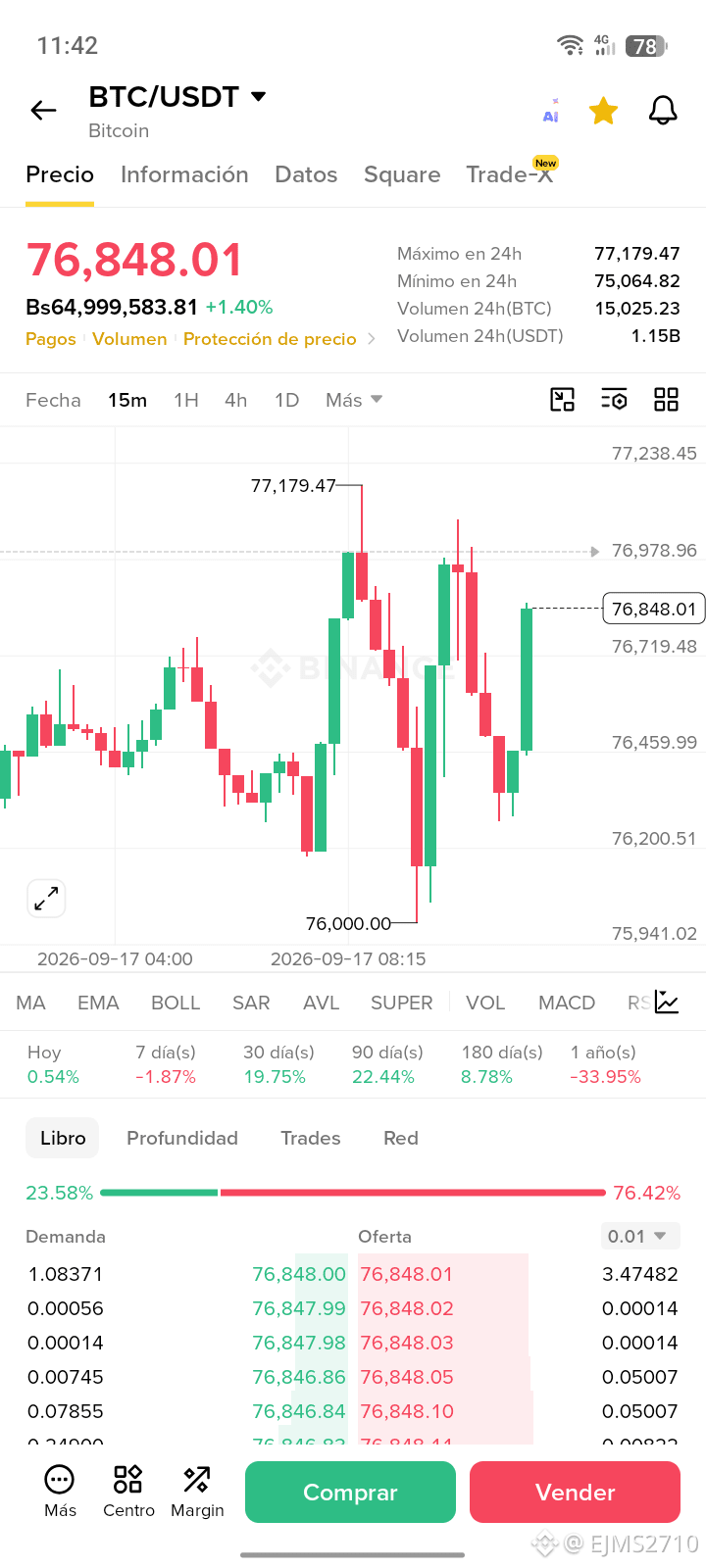The image size is (706, 1568).
Task: Click the buy/sell ratio bar
Action: pos(353,1193)
